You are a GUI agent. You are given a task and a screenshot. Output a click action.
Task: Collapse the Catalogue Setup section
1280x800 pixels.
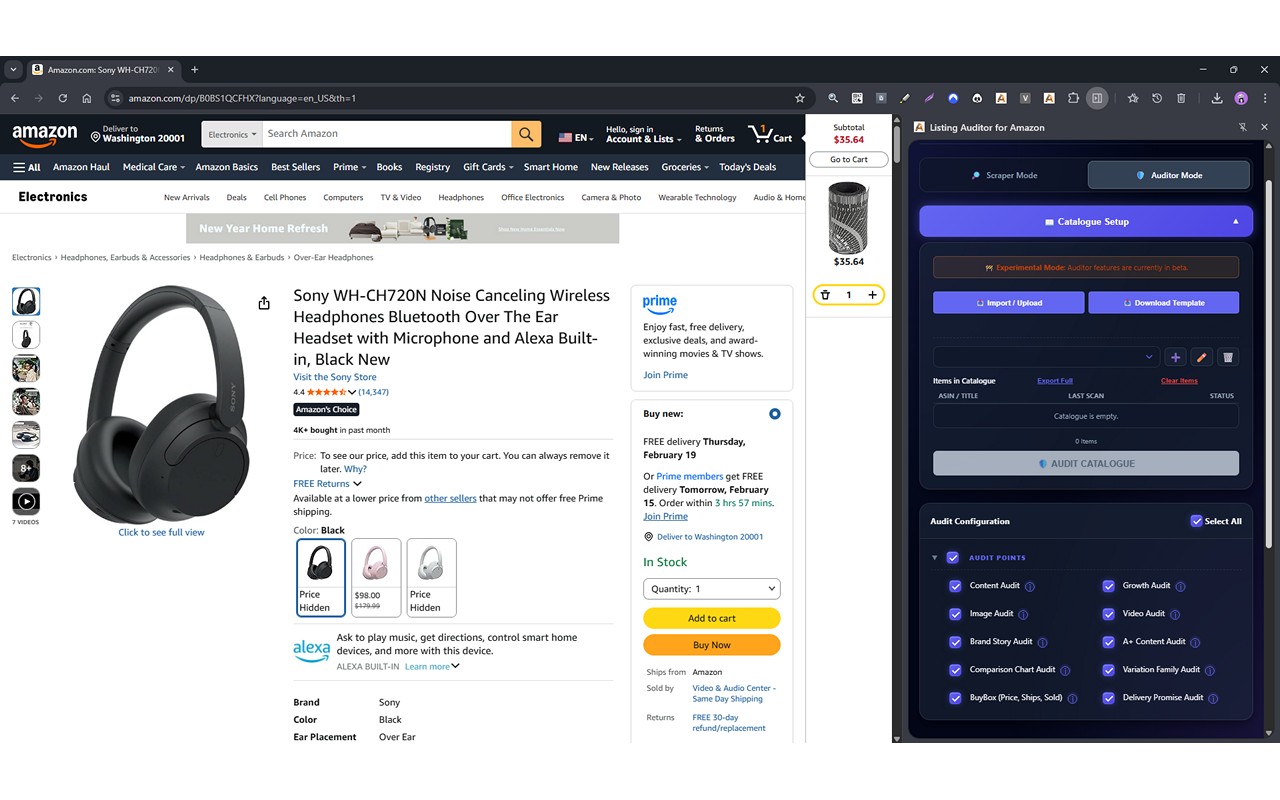coord(1086,221)
